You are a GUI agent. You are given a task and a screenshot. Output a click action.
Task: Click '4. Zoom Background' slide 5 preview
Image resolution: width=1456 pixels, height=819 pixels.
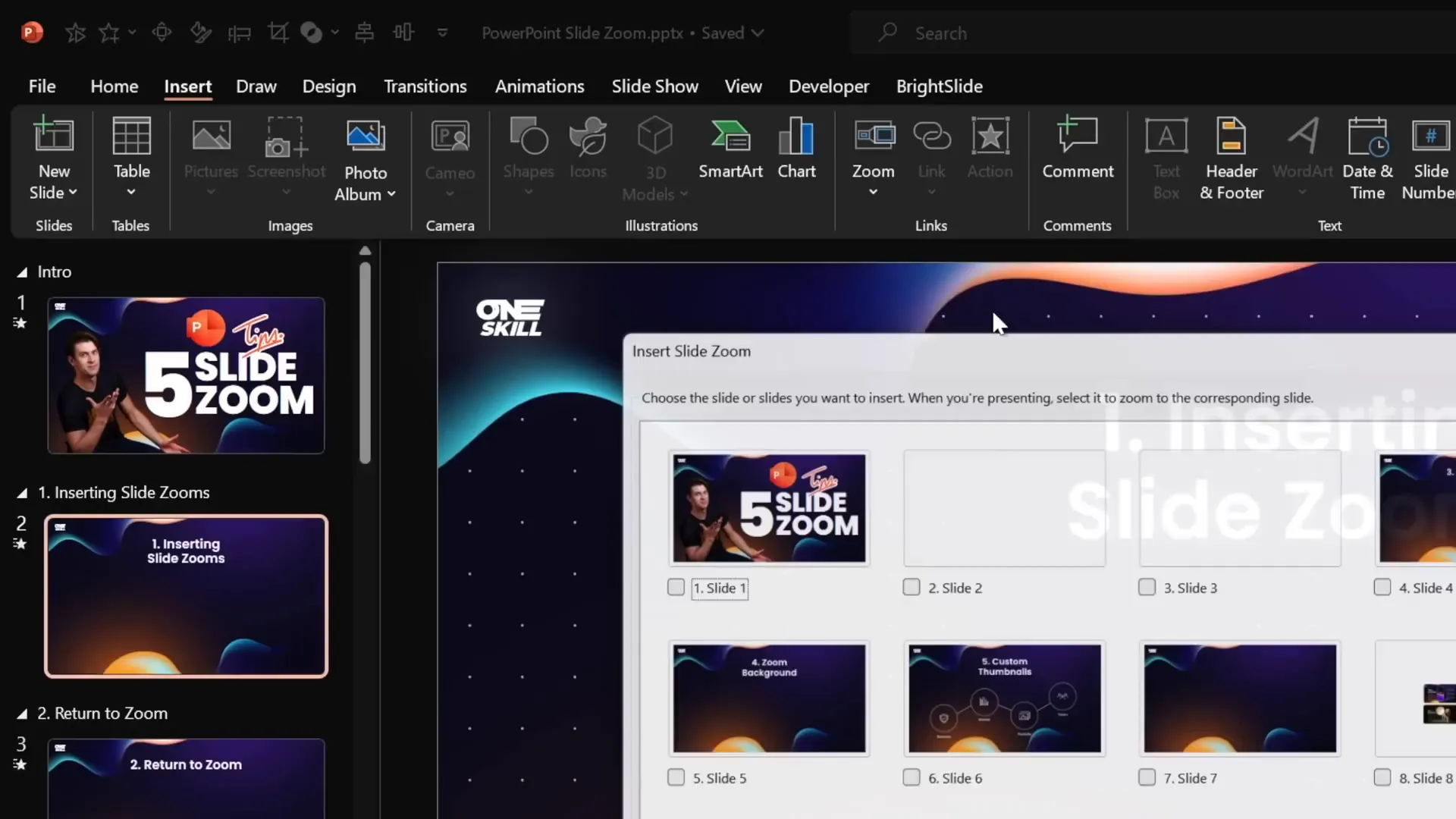click(769, 698)
